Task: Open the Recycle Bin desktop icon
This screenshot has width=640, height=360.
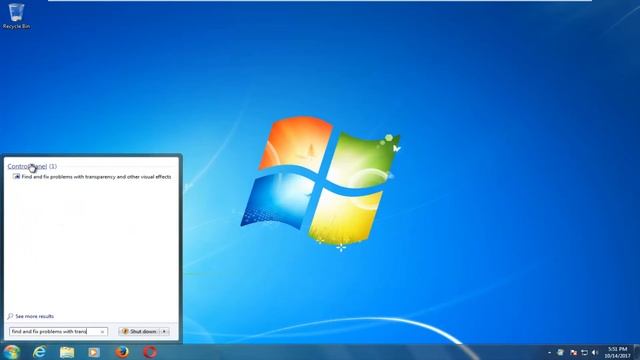Action: click(x=16, y=16)
